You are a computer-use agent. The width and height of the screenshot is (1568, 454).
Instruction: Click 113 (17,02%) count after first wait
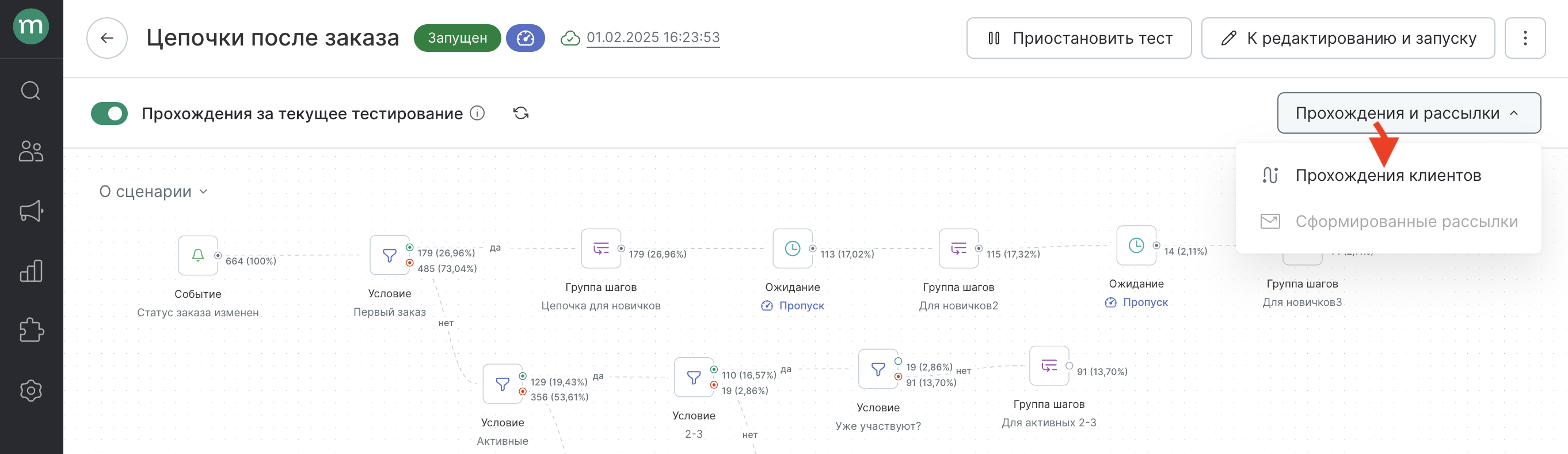tap(847, 254)
